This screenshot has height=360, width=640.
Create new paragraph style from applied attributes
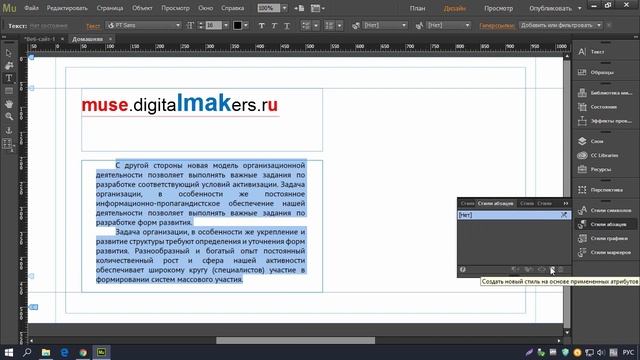point(552,269)
